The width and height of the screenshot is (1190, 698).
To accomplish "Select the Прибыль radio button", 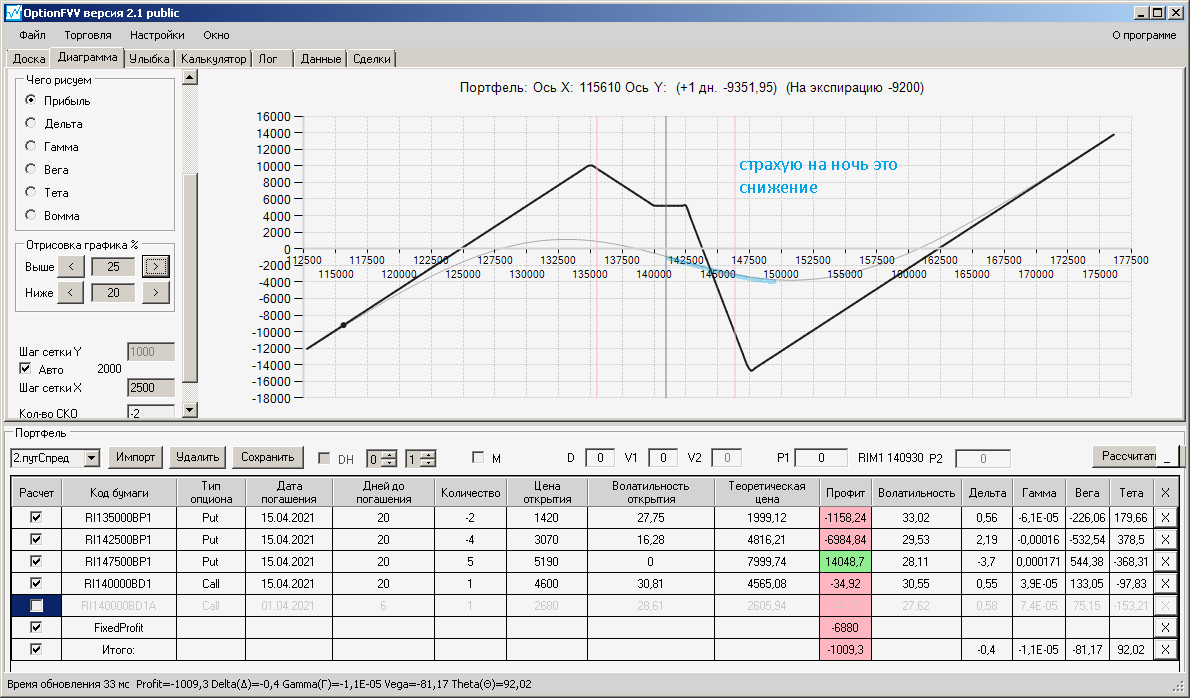I will coord(30,99).
